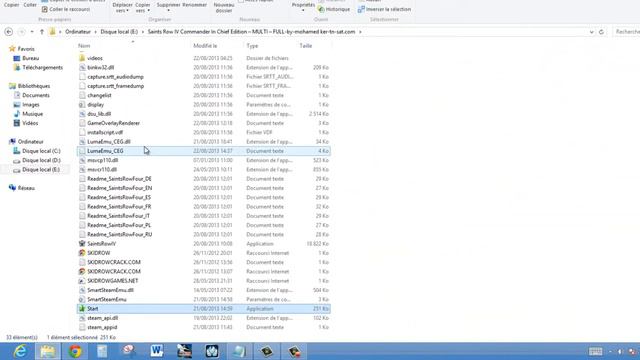This screenshot has width=640, height=360.
Task: Sort files by Type column
Action: [x=252, y=46]
